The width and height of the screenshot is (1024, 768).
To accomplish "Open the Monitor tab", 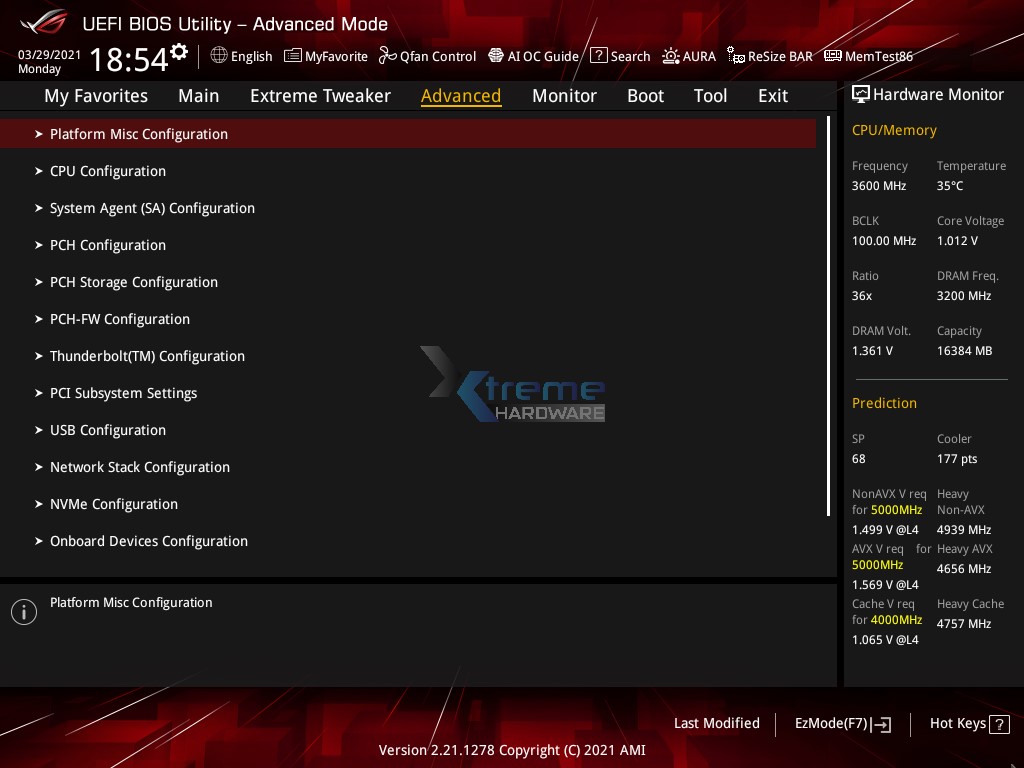I will coord(564,95).
